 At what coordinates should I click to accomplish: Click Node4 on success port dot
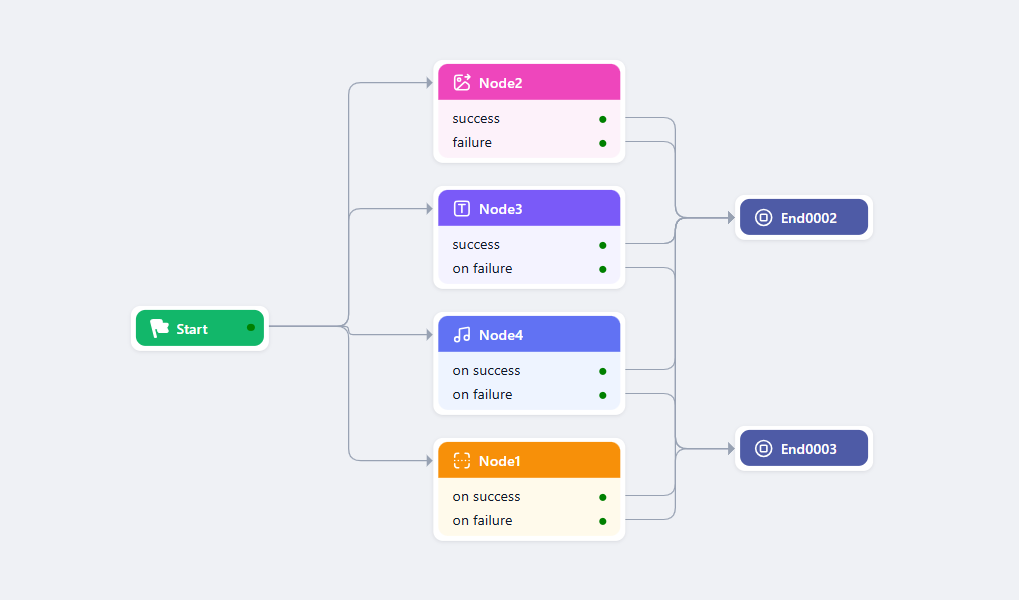[x=603, y=371]
